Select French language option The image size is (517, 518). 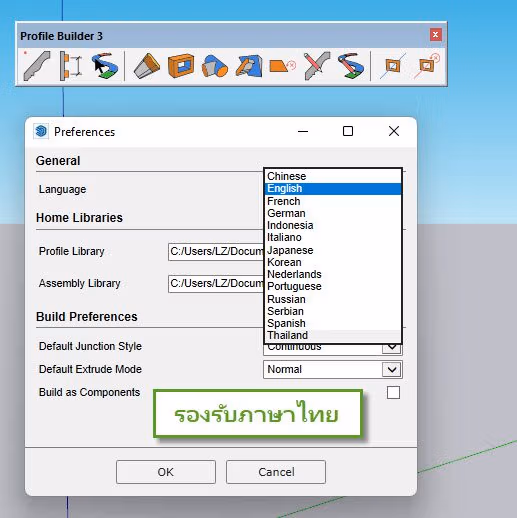[333, 201]
